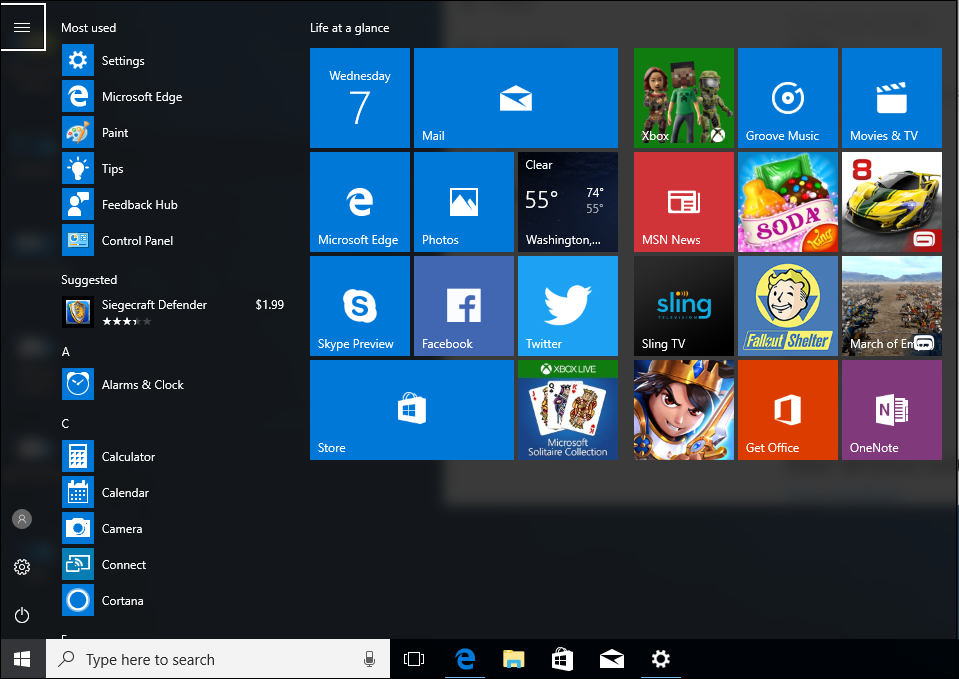Click the microphone icon in search box
The width and height of the screenshot is (959, 679).
click(x=369, y=659)
